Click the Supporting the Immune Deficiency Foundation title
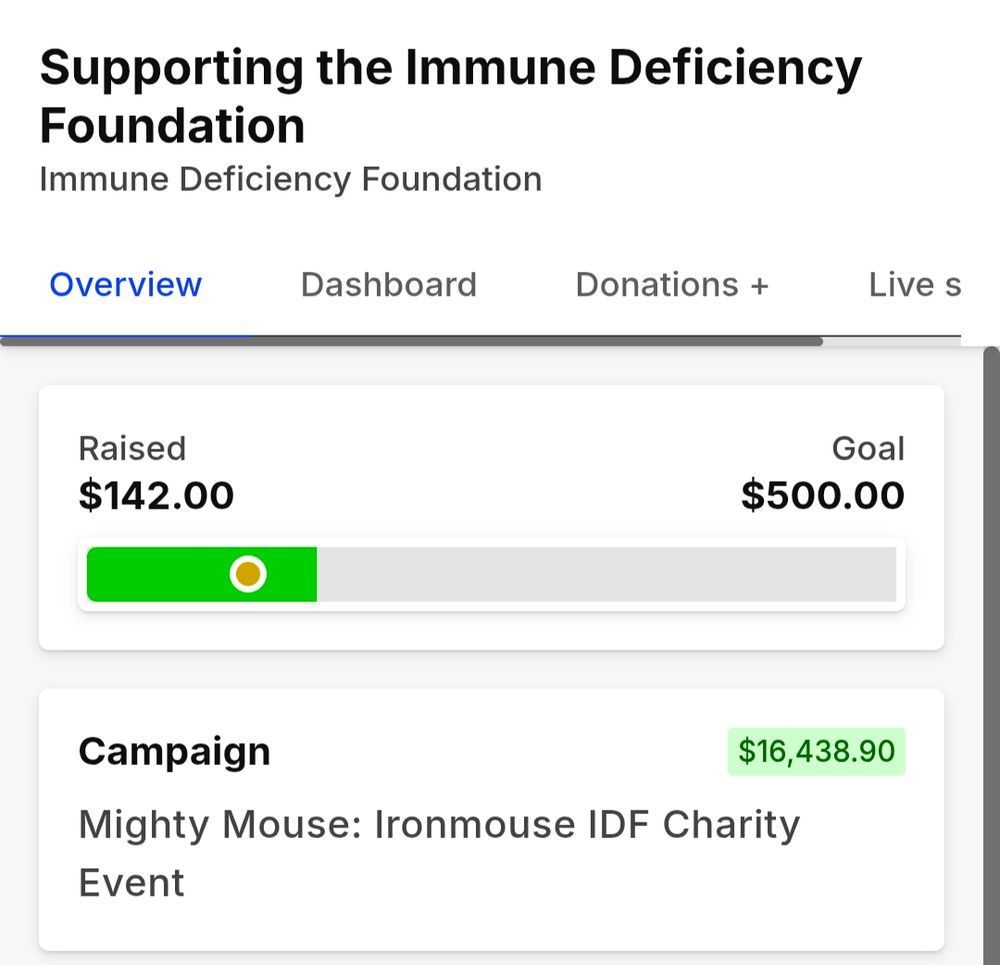1000x965 pixels. [x=450, y=96]
